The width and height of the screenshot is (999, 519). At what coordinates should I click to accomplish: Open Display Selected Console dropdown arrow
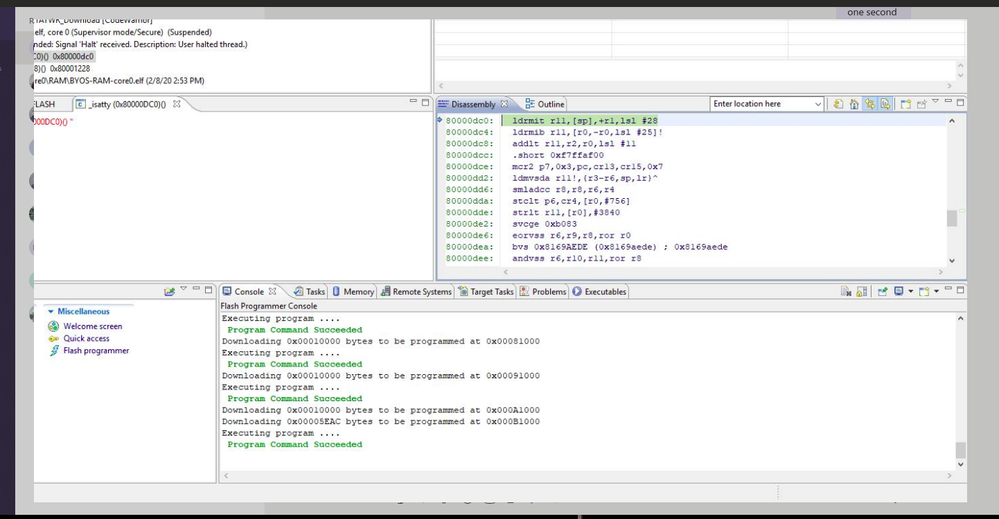[x=910, y=292]
